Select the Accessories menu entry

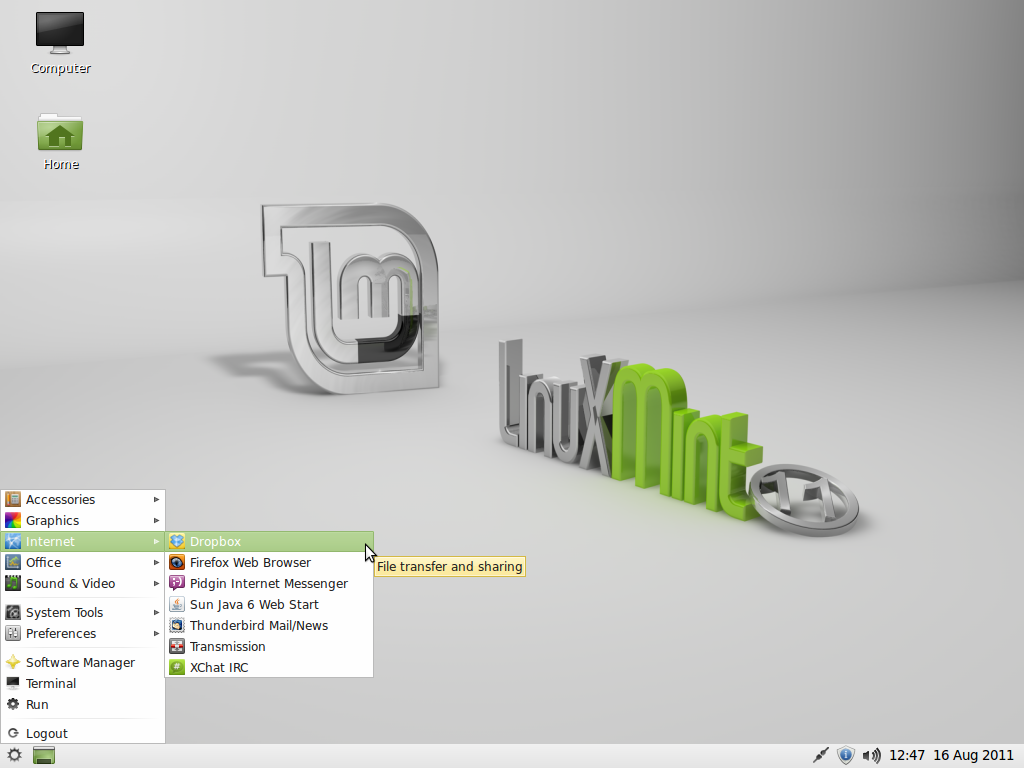click(x=83, y=500)
